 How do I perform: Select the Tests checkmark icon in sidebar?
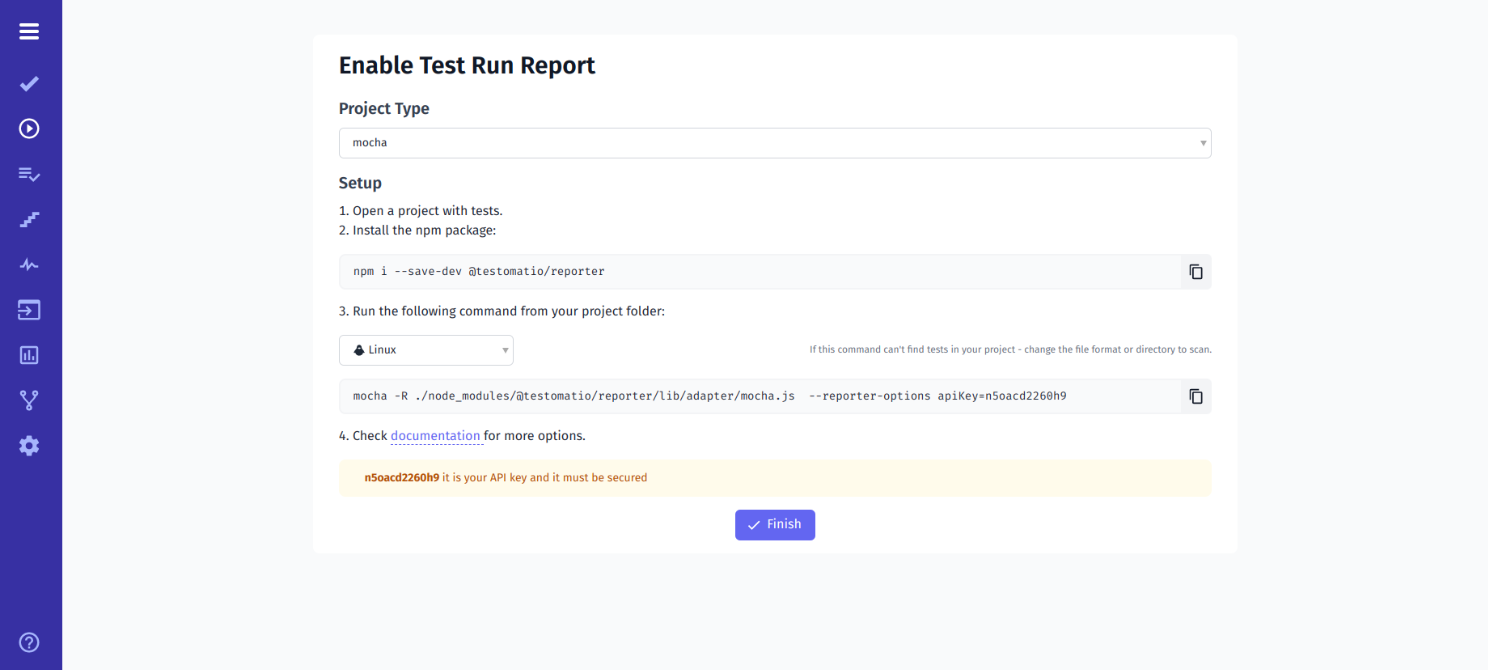pyautogui.click(x=29, y=84)
